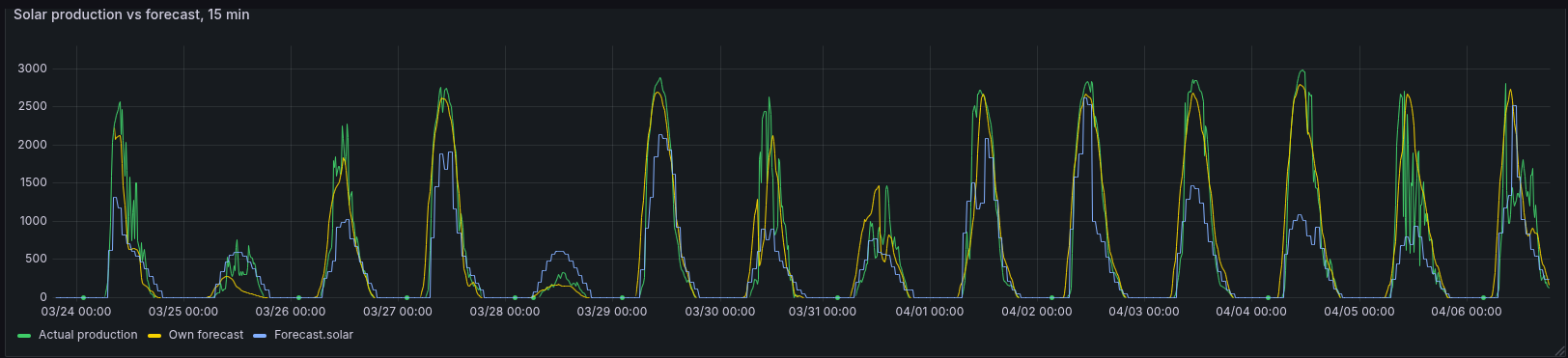This screenshot has height=358, width=1568.
Task: Click the 04/06 00:00 x-axis label
Action: pos(1467,312)
